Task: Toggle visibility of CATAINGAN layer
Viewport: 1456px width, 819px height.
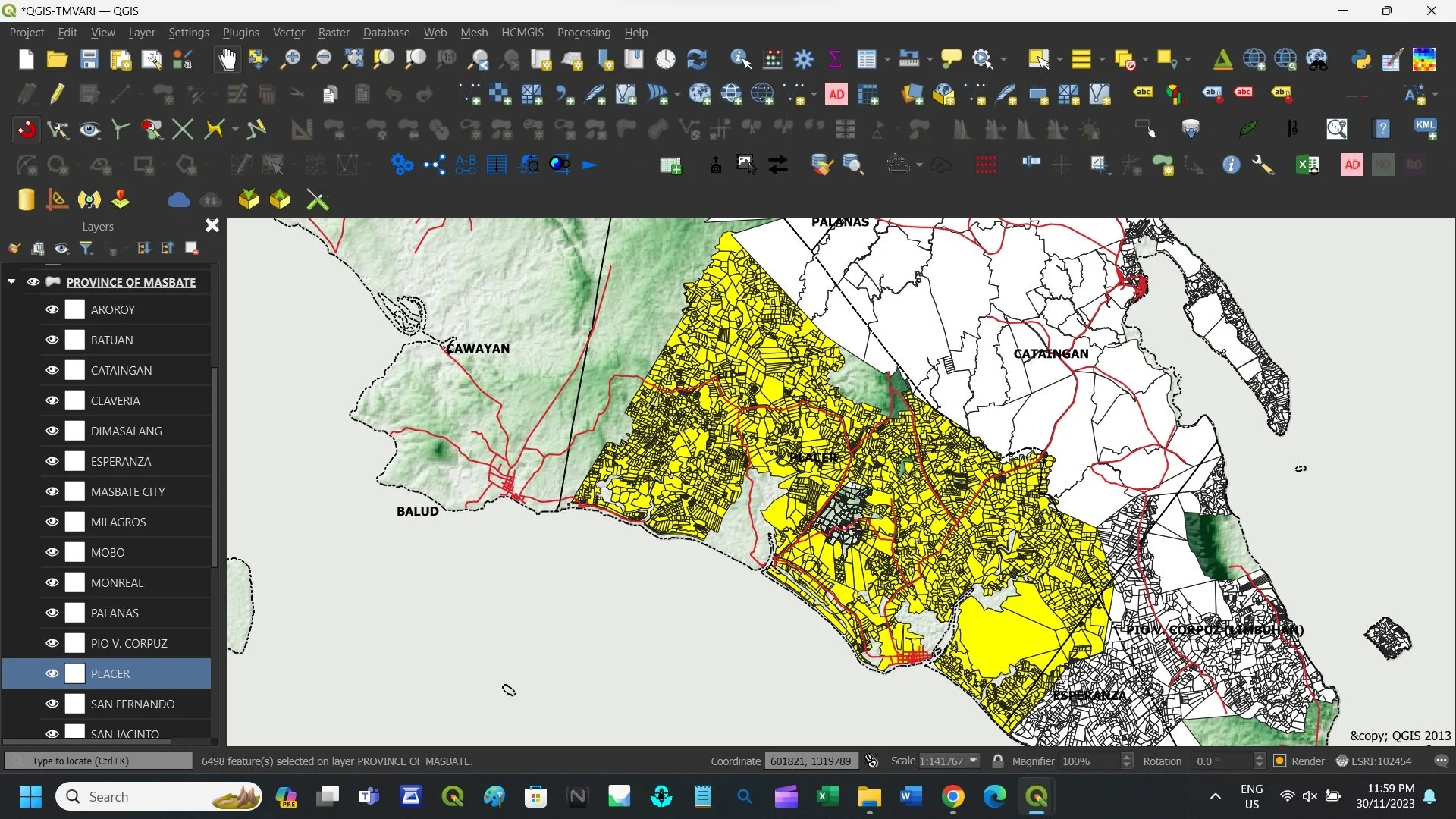Action: (52, 370)
